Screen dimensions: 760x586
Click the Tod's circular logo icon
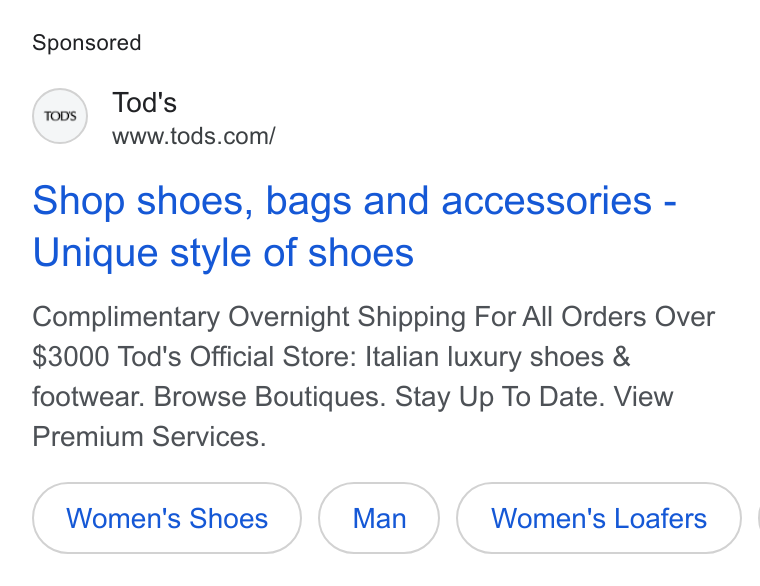coord(60,116)
